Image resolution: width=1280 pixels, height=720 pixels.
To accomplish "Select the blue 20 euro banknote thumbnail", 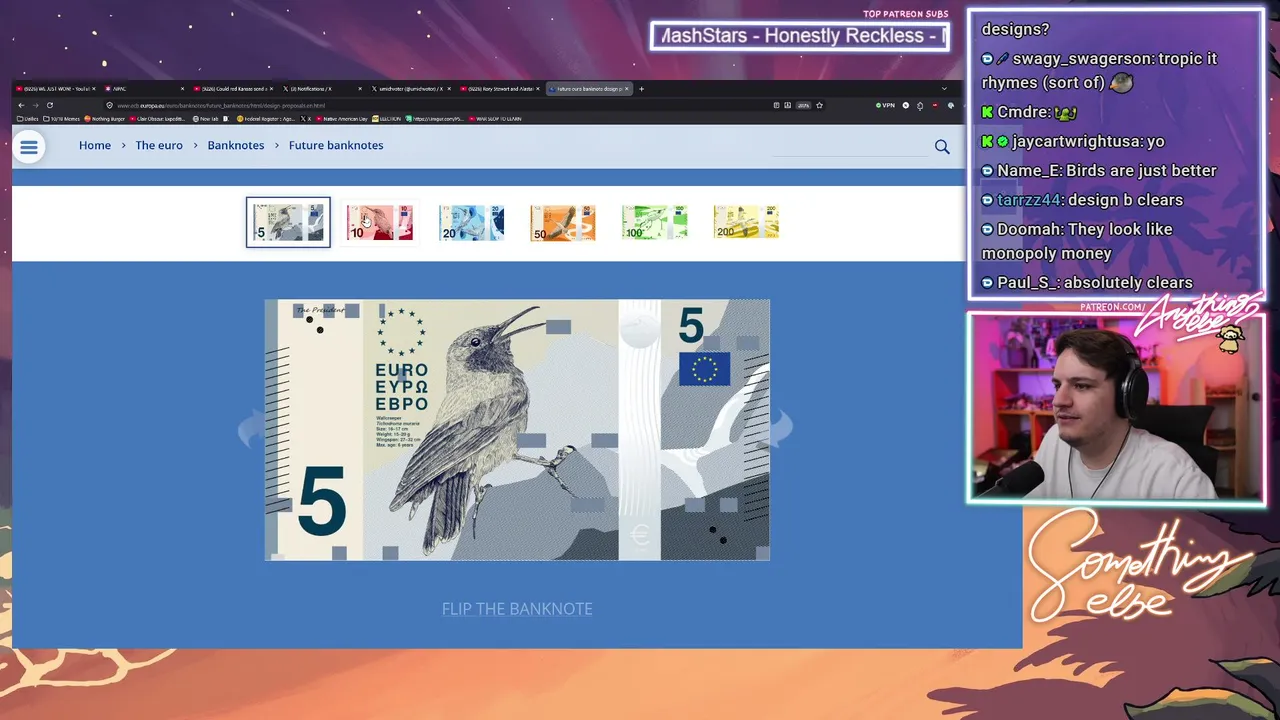I will [471, 222].
